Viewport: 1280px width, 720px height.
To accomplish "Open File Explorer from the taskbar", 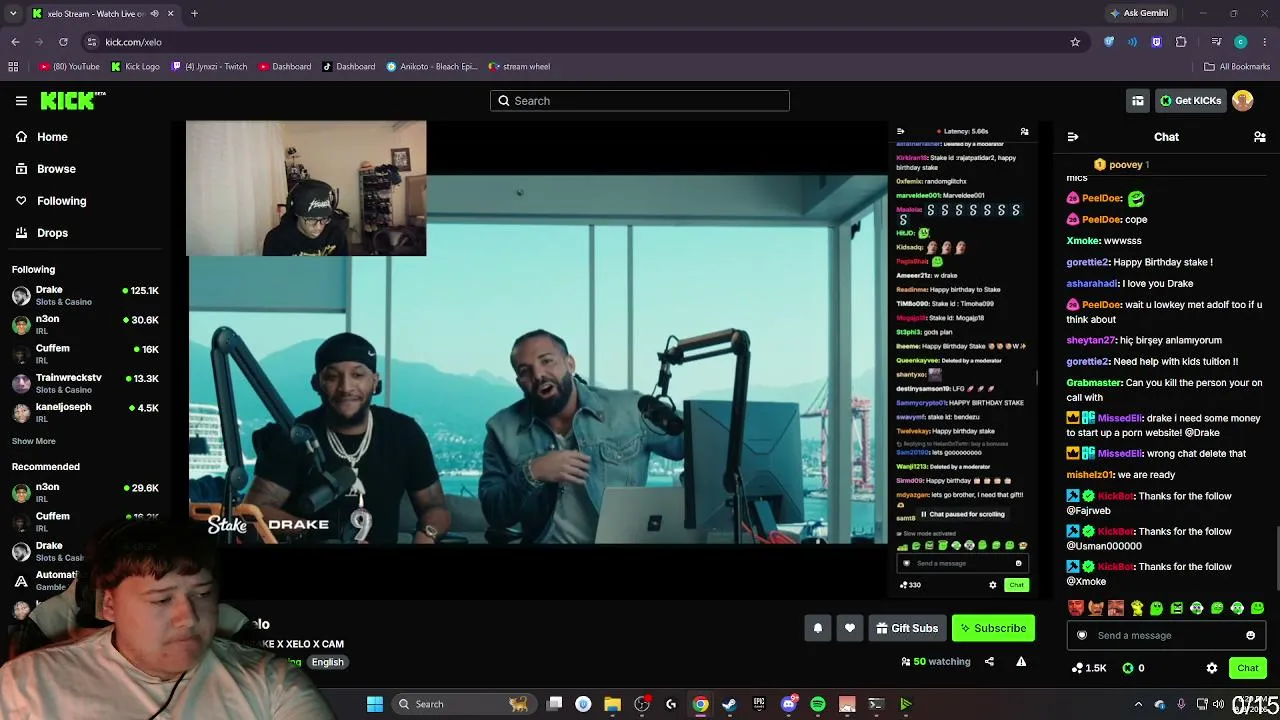I will point(612,704).
